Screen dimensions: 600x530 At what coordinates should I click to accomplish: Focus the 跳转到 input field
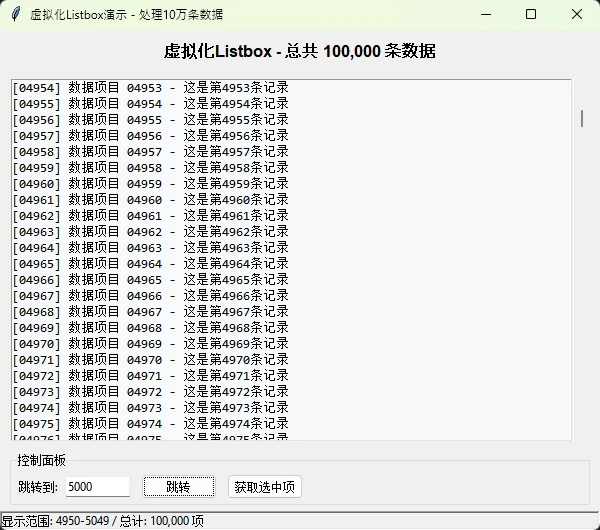point(97,487)
